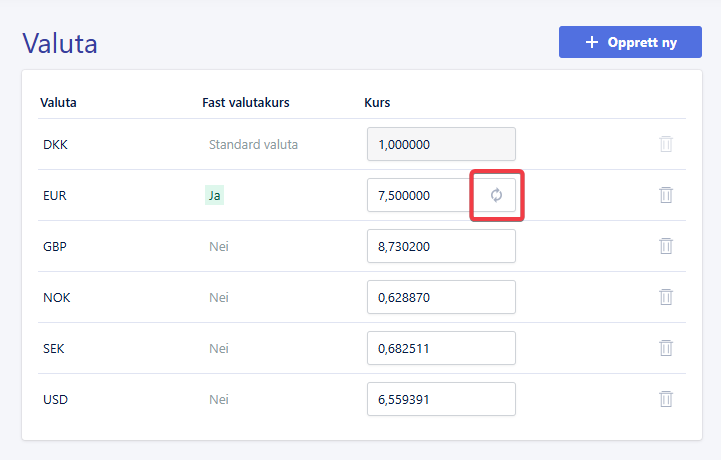This screenshot has width=721, height=460.
Task: Toggle the Nei fixed-rate value for USD
Action: (219, 400)
